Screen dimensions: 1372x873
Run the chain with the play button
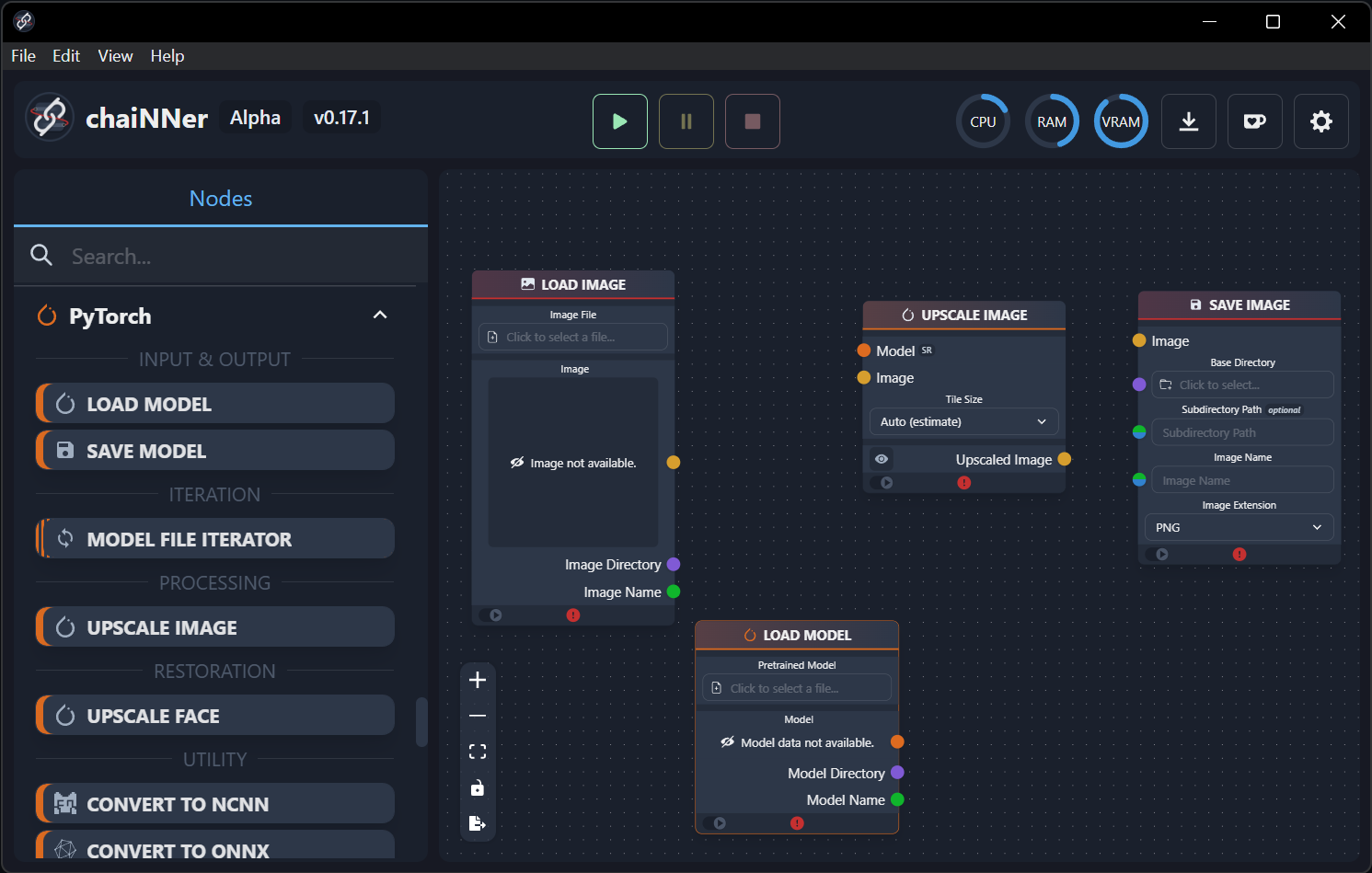[x=620, y=121]
